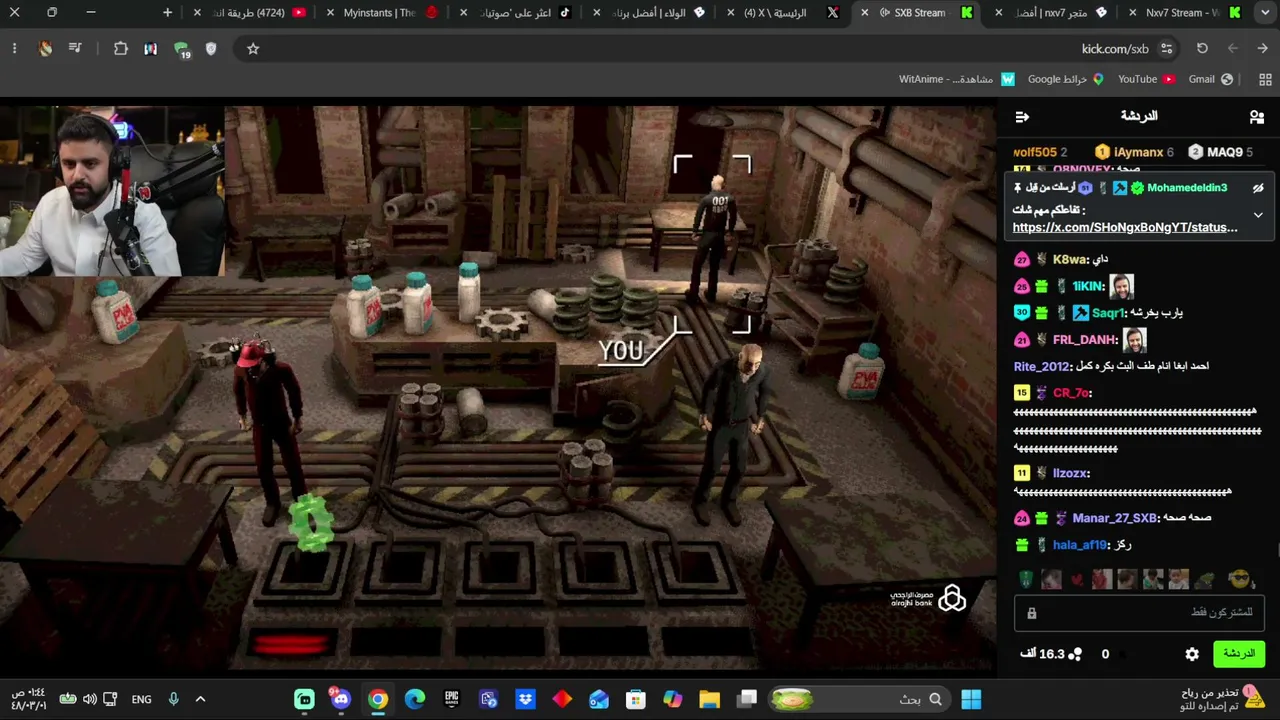1280x720 pixels.
Task: Open File Explorer from the taskbar
Action: (709, 699)
